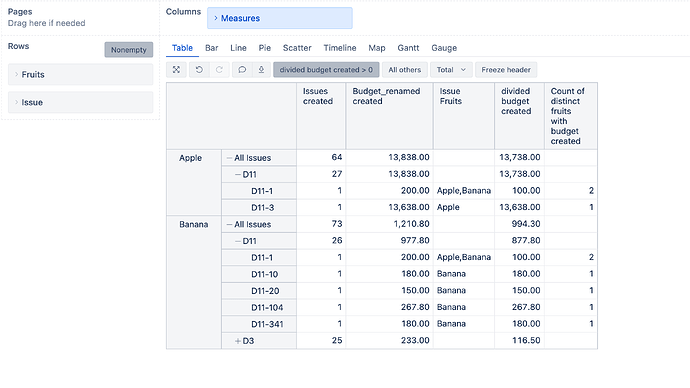Click the 116.50 cell in D3 row
Screen dimensions: 690x388
[x=519, y=340]
